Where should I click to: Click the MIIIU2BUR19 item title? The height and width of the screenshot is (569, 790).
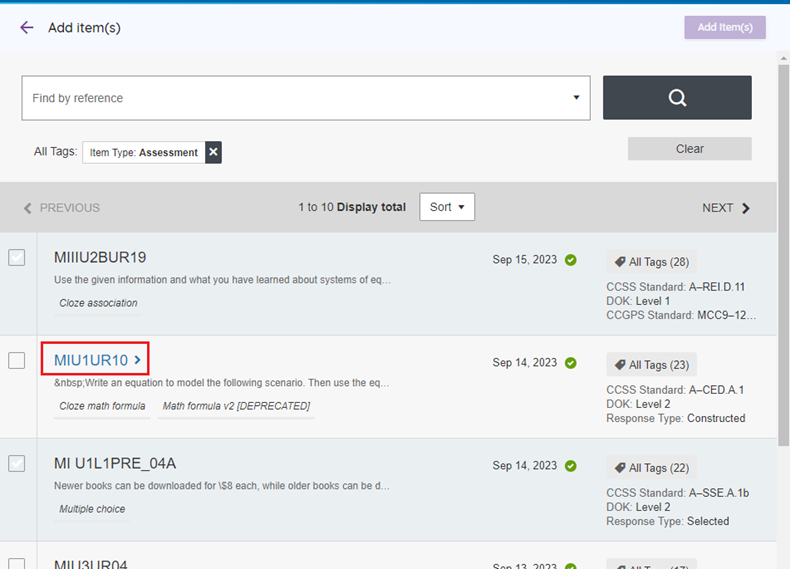[x=100, y=258]
